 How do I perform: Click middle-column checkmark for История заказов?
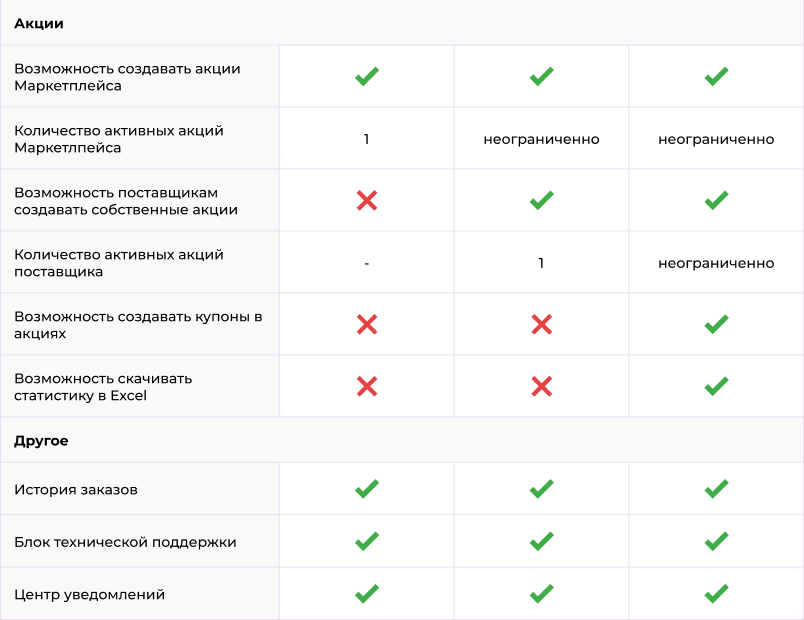tap(541, 489)
